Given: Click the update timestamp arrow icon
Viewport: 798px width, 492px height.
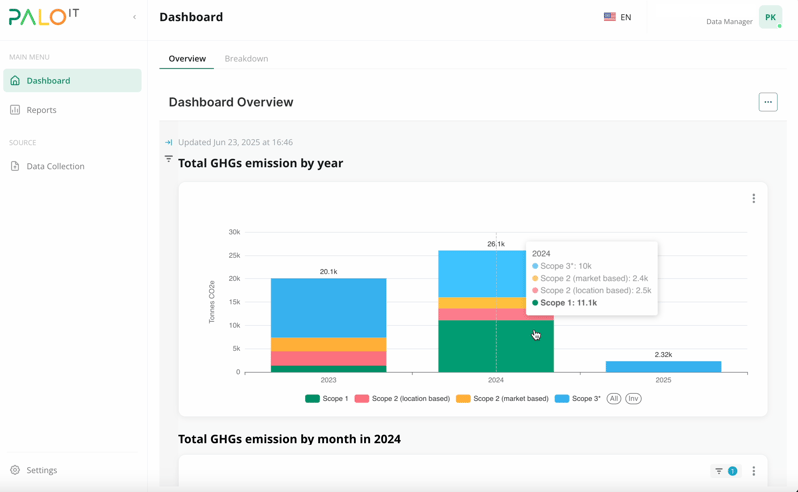Looking at the screenshot, I should click(169, 142).
